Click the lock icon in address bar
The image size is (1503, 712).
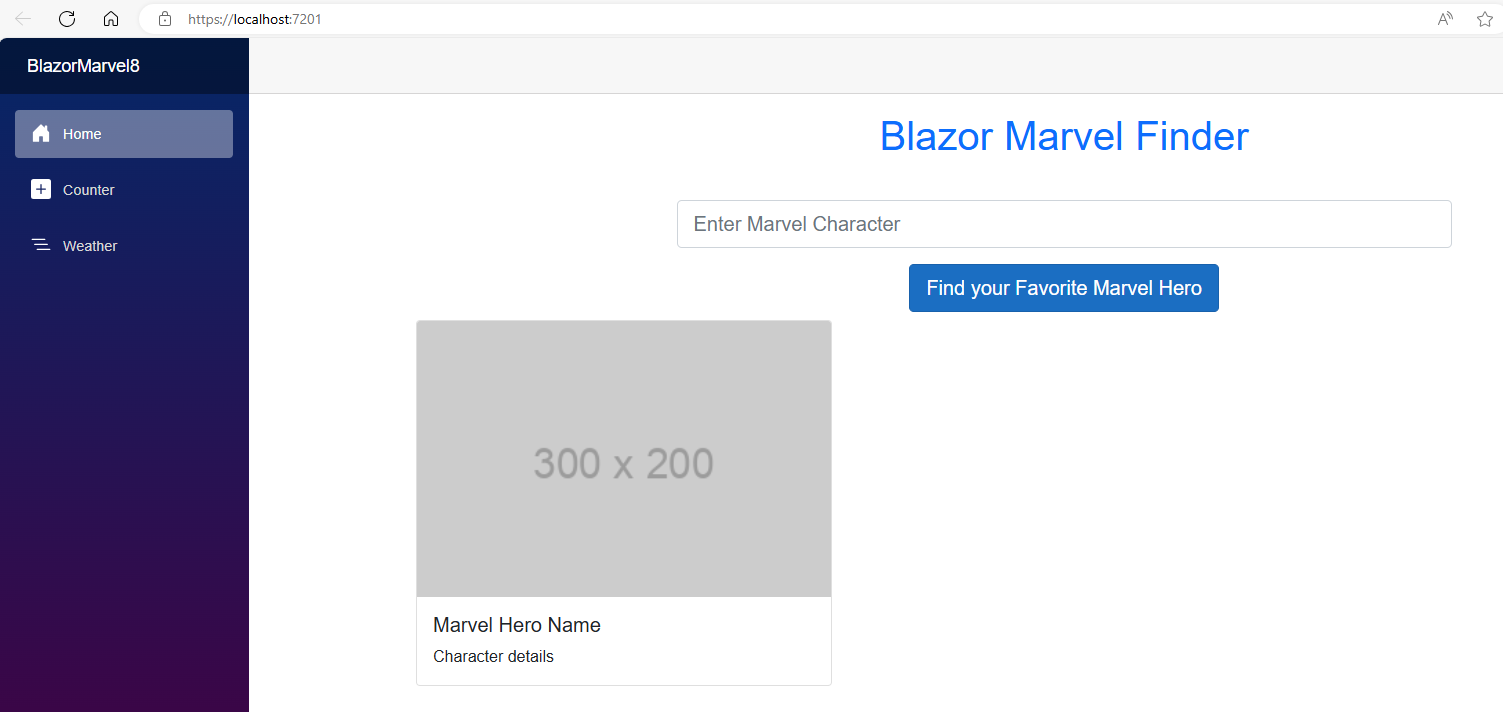point(165,19)
